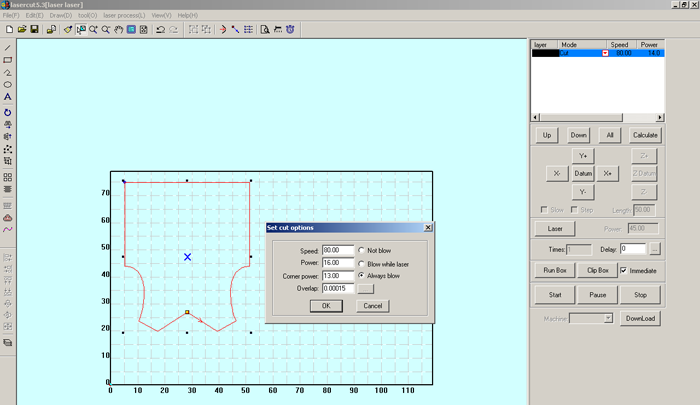Click the Zoom out magnifier icon
Image resolution: width=700 pixels, height=405 pixels.
coord(106,29)
